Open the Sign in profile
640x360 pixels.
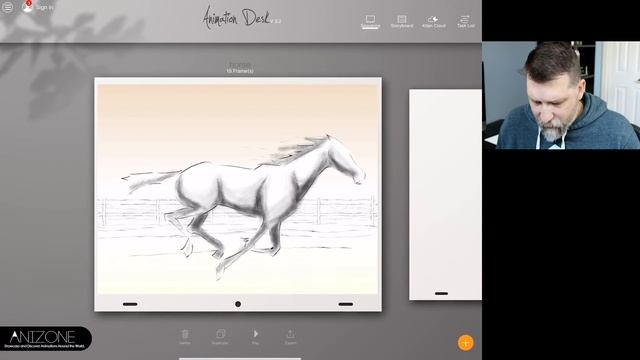38,7
